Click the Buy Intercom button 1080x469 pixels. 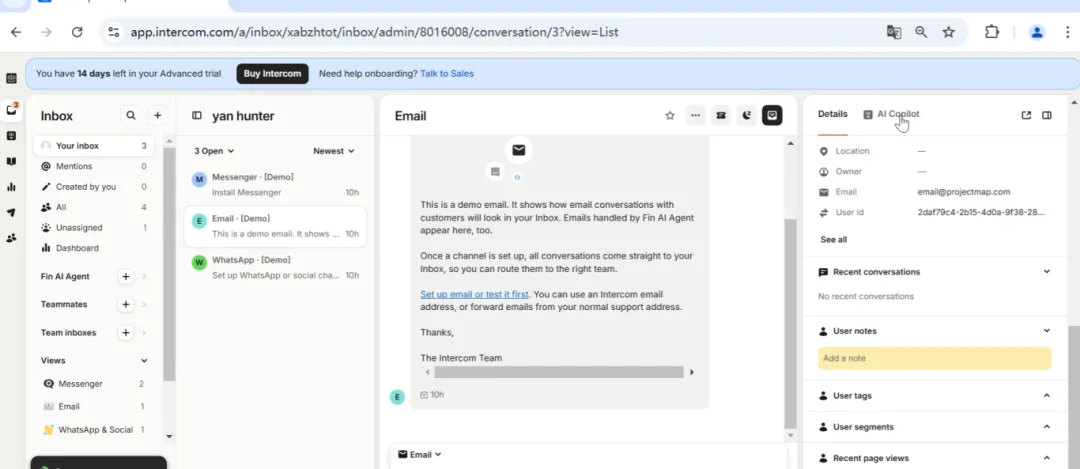click(272, 73)
